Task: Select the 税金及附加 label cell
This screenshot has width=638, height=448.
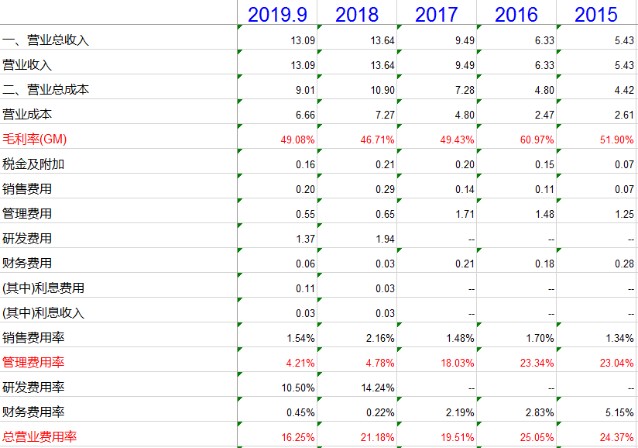Action: pos(35,163)
